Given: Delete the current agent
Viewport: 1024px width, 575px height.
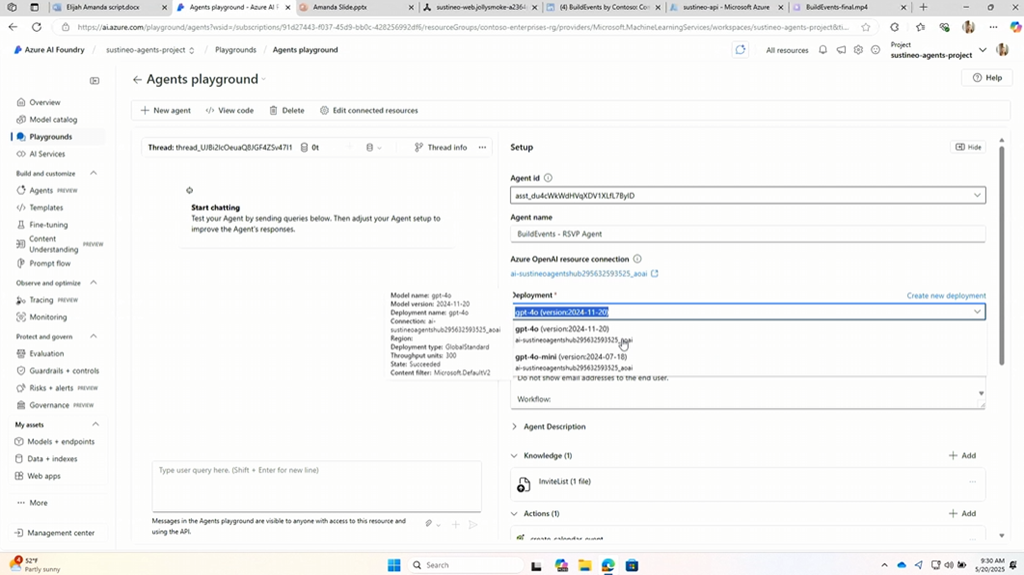Looking at the screenshot, I should point(287,110).
